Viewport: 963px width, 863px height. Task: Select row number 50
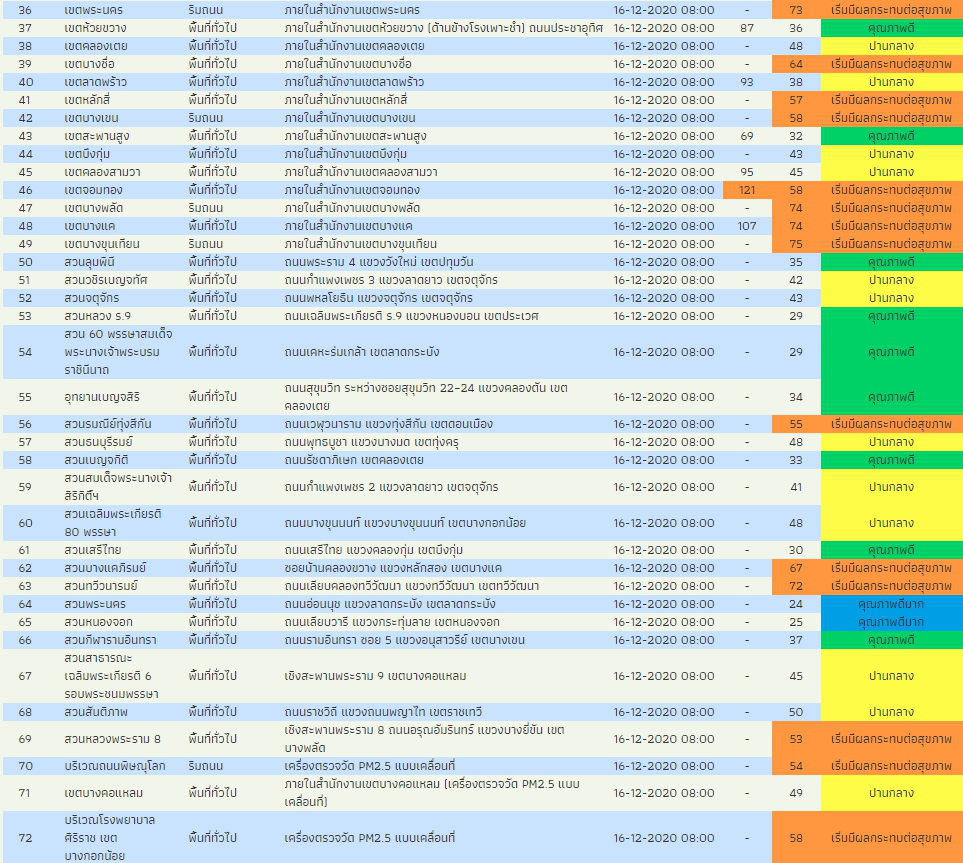pyautogui.click(x=25, y=262)
